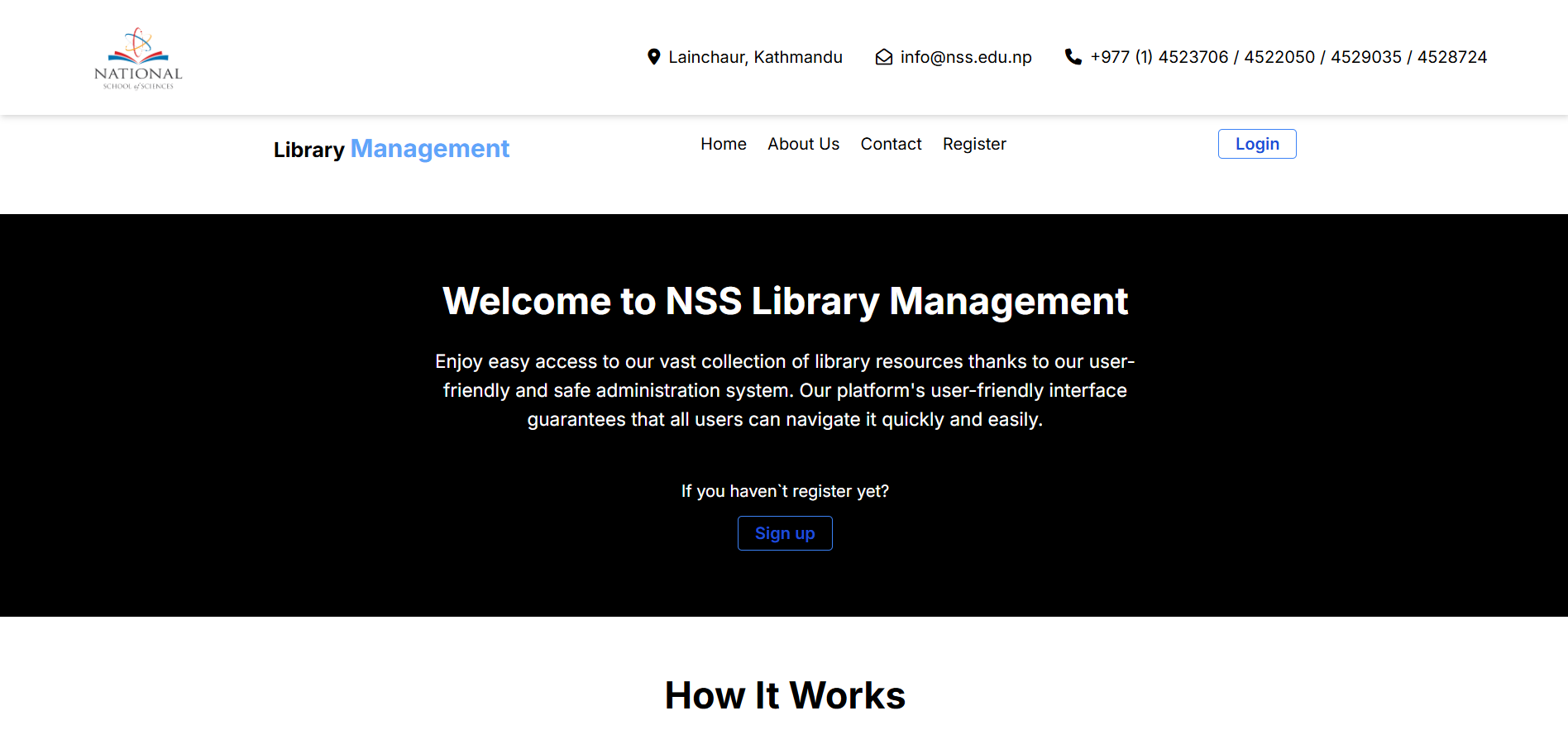Click the +977 phone numbers text
The width and height of the screenshot is (1568, 749).
[1288, 57]
